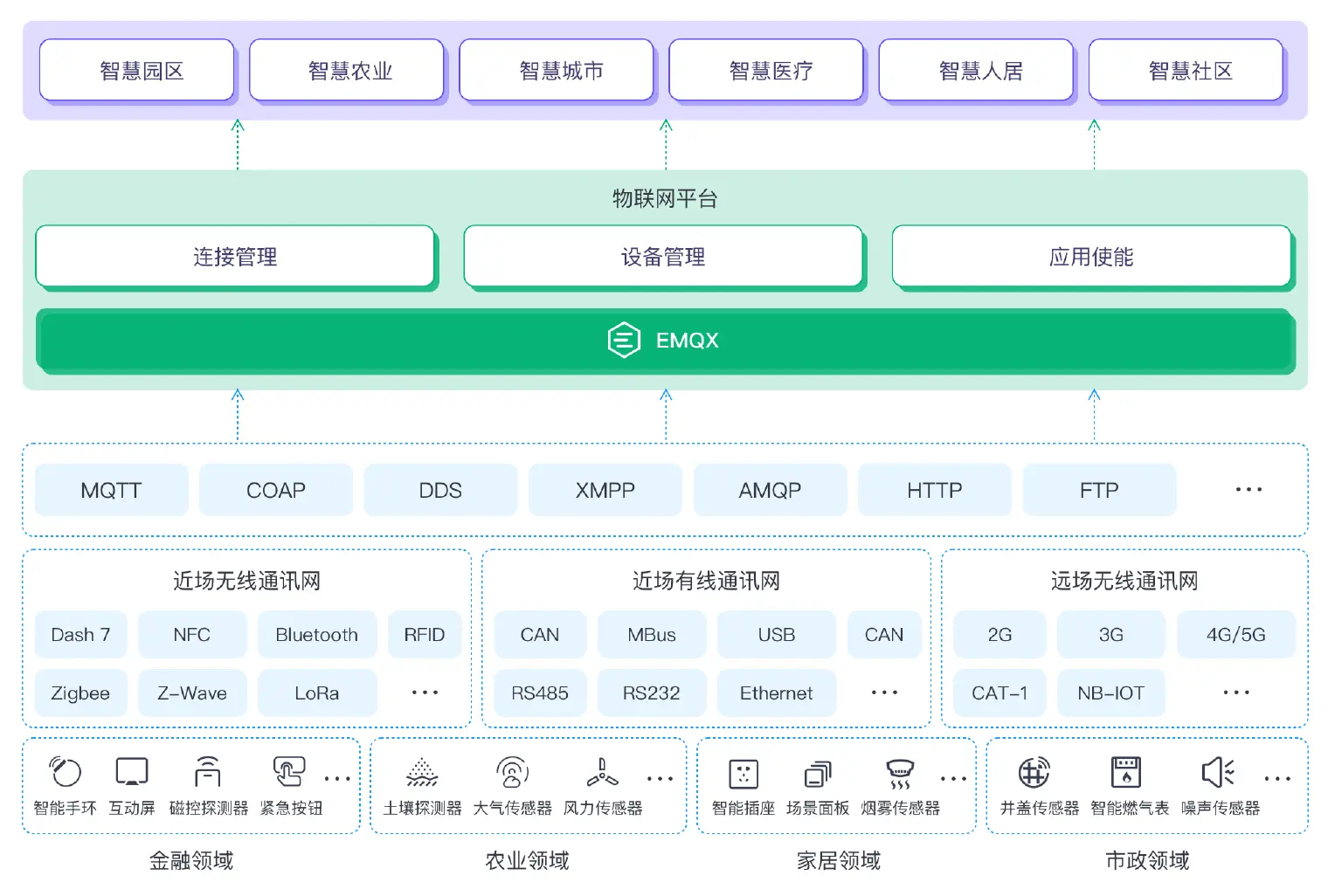The image size is (1328, 896).
Task: Select the 大气传感器 atmospheric sensor icon
Action: [x=513, y=772]
